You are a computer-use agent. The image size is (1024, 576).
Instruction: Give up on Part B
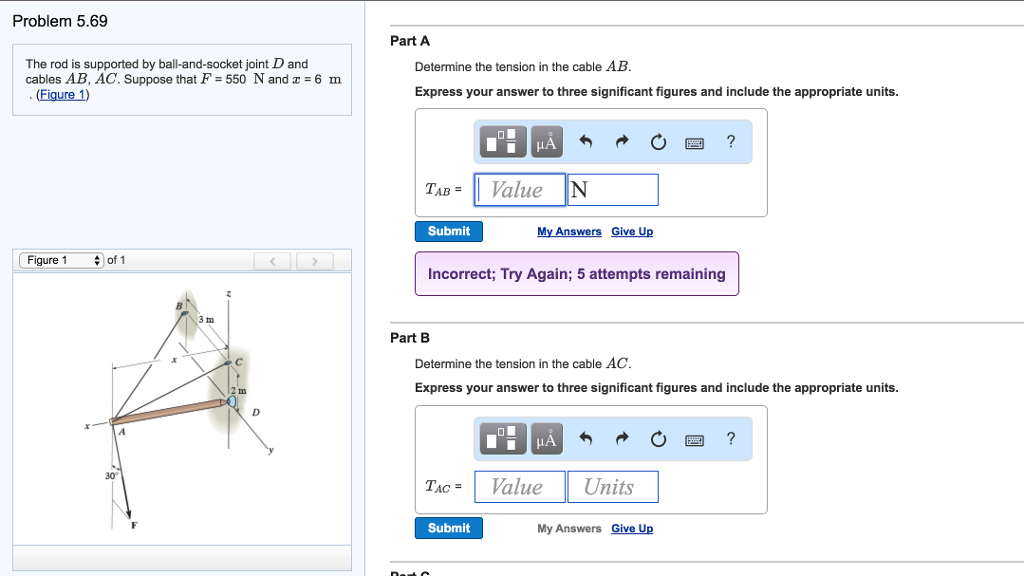pos(632,528)
